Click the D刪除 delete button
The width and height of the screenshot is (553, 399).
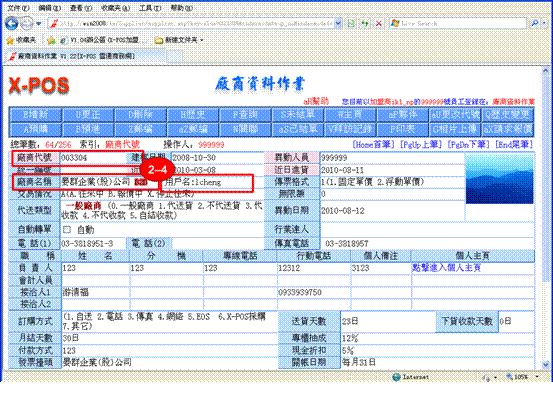(140, 115)
